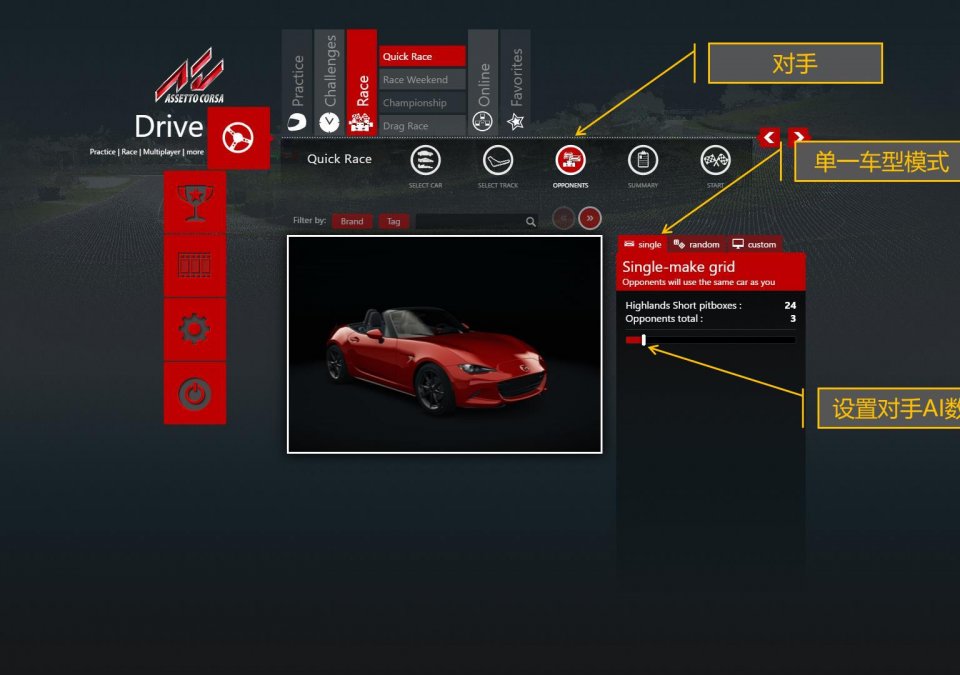Open the trophy career section
The height and width of the screenshot is (675, 960).
[x=195, y=202]
